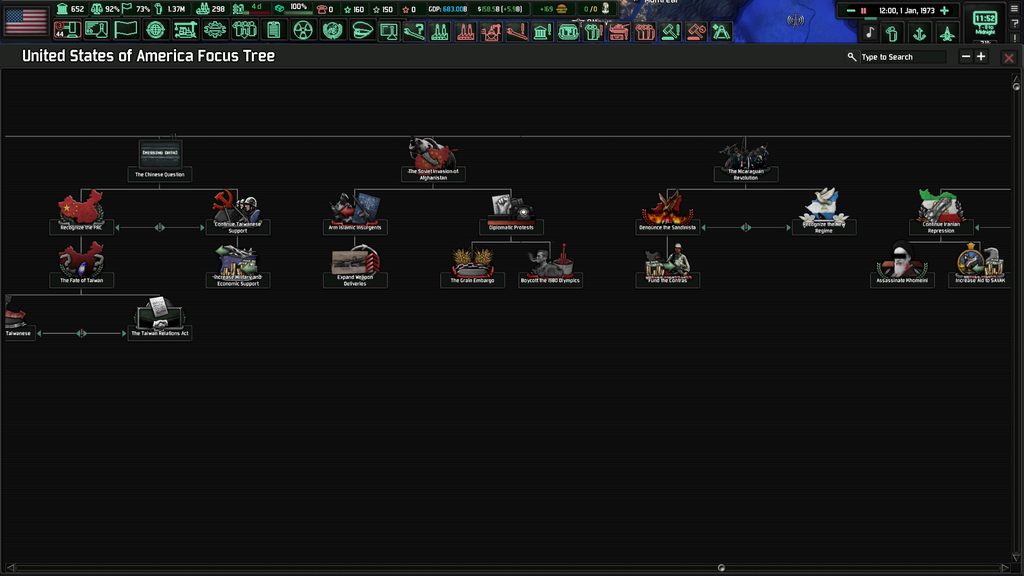Open the officer cap icon
The image size is (1024, 576).
pyautogui.click(x=361, y=30)
